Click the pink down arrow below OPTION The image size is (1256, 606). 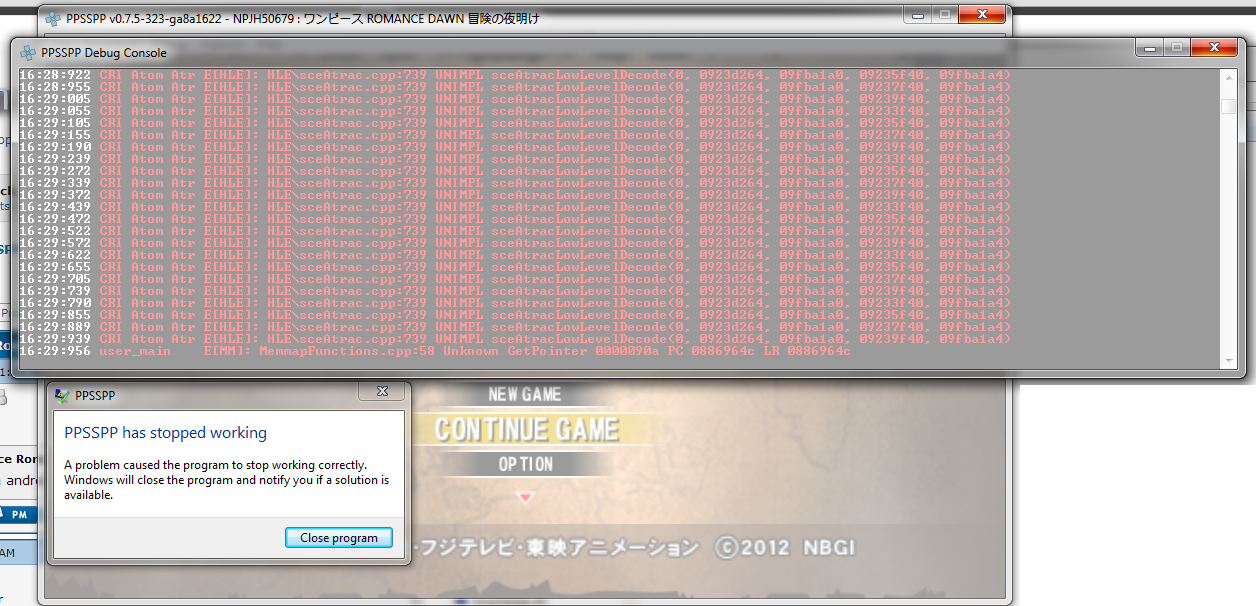coord(525,496)
